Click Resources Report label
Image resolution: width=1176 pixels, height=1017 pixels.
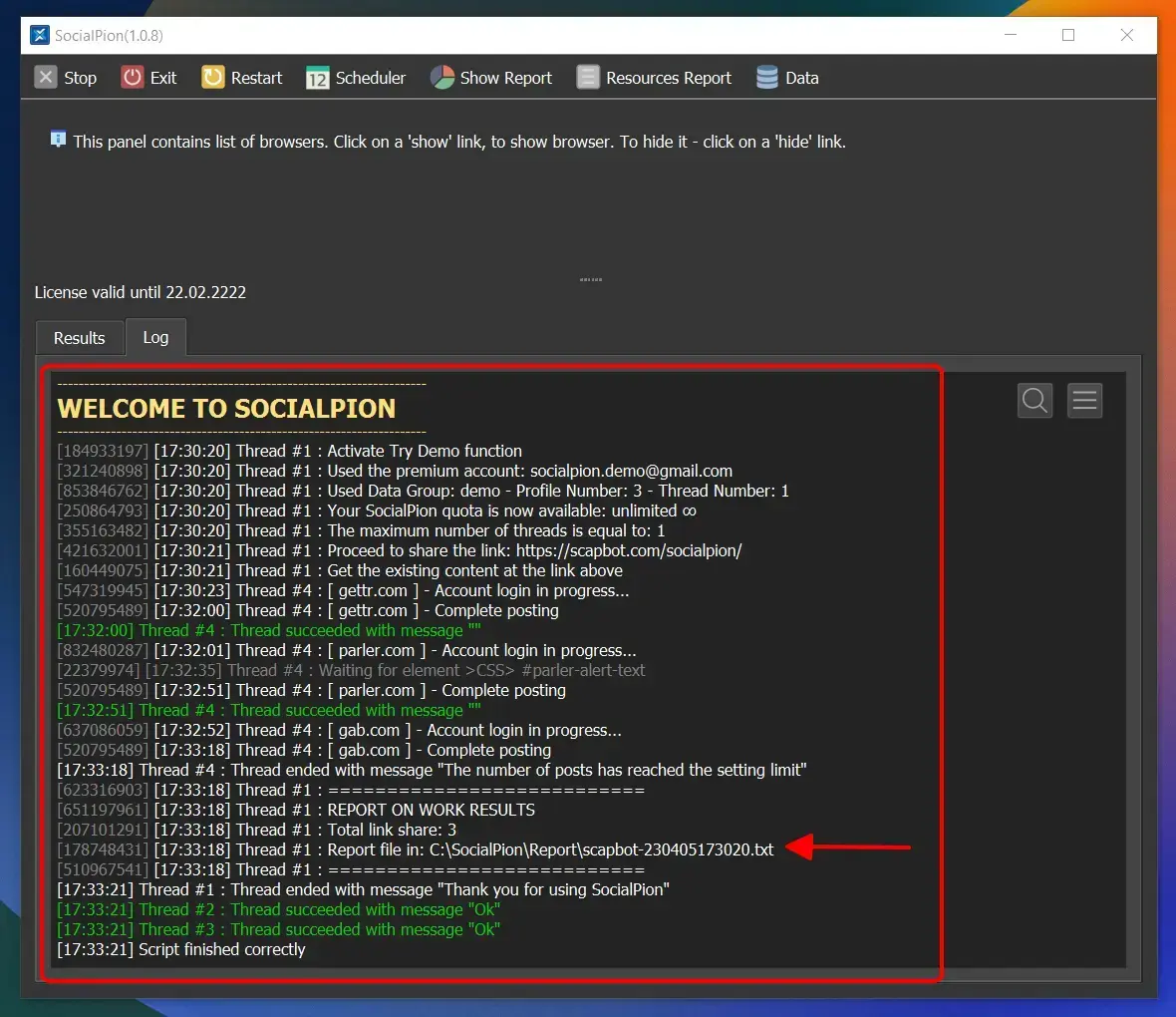(x=669, y=78)
